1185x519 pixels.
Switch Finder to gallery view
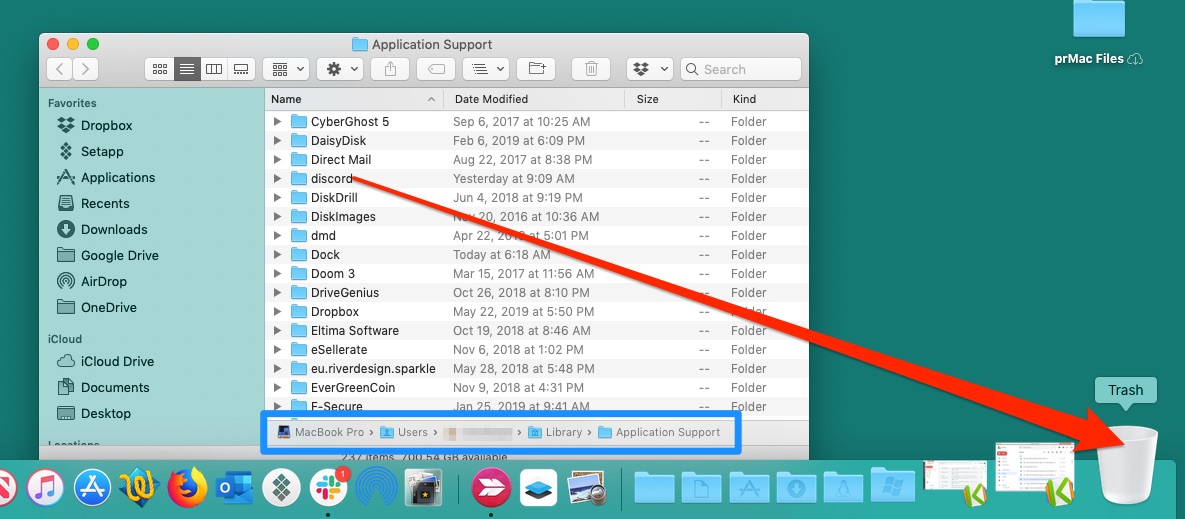point(241,69)
